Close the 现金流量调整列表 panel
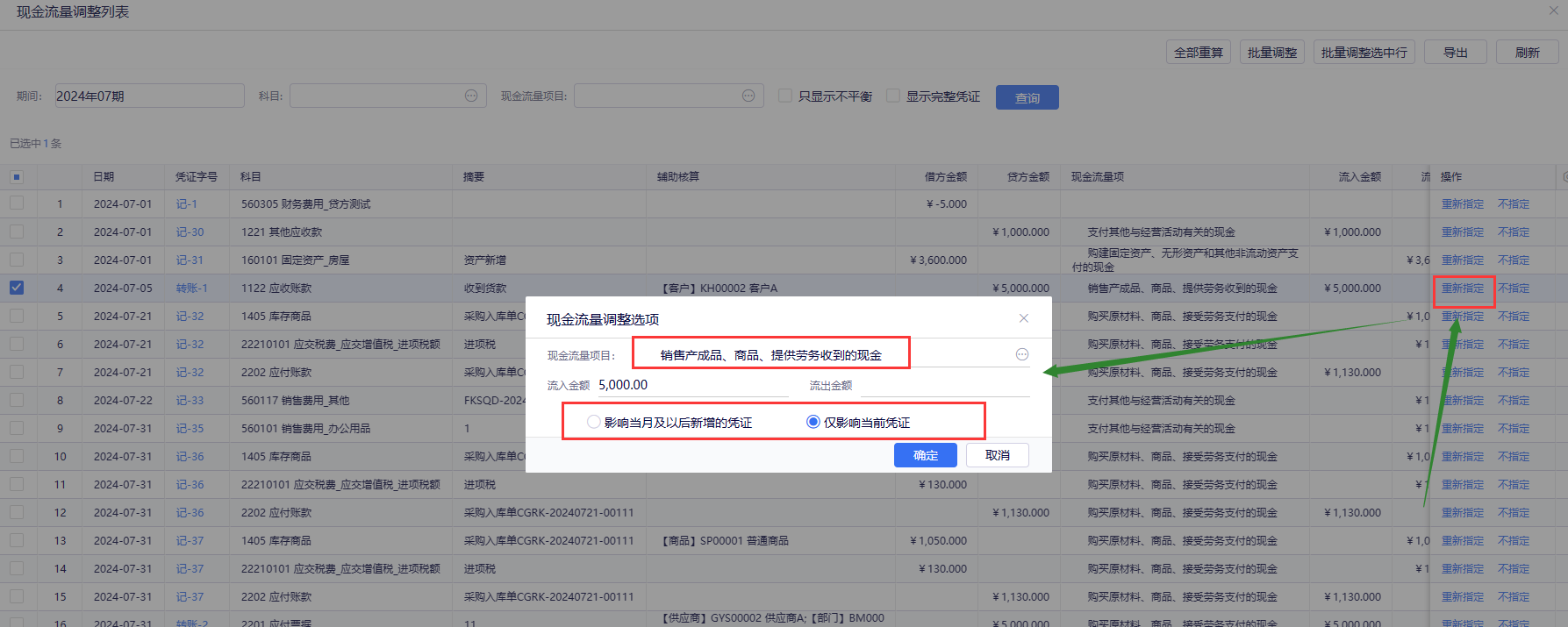Image resolution: width=1568 pixels, height=627 pixels. [1554, 11]
